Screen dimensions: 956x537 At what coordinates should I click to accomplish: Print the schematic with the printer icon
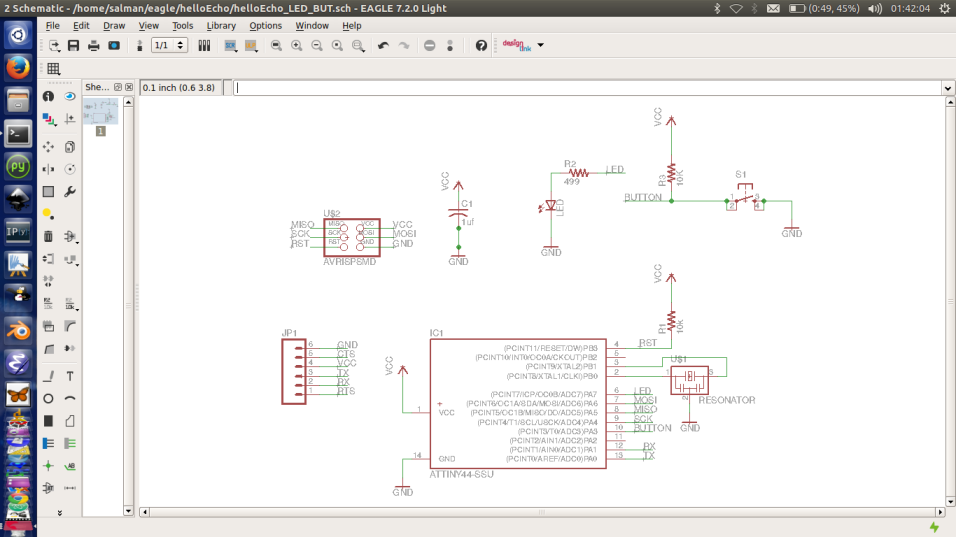point(93,46)
